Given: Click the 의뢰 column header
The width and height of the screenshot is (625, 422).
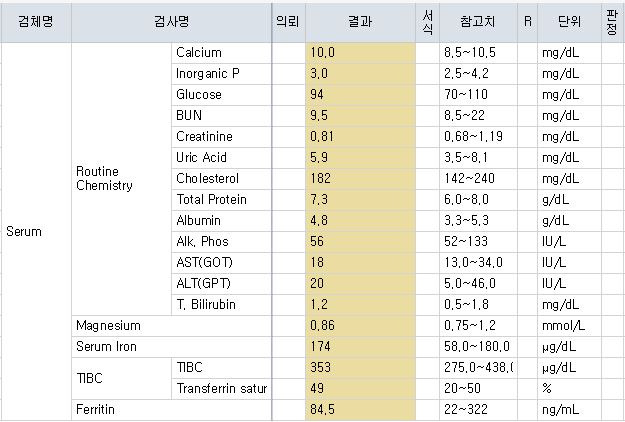Looking at the screenshot, I should pyautogui.click(x=288, y=21).
